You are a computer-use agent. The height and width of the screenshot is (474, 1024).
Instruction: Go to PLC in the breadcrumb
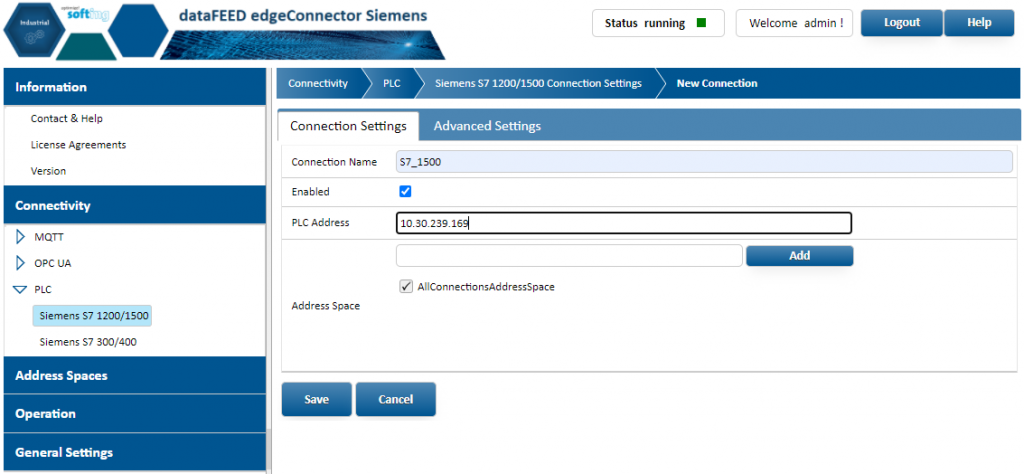(x=392, y=83)
